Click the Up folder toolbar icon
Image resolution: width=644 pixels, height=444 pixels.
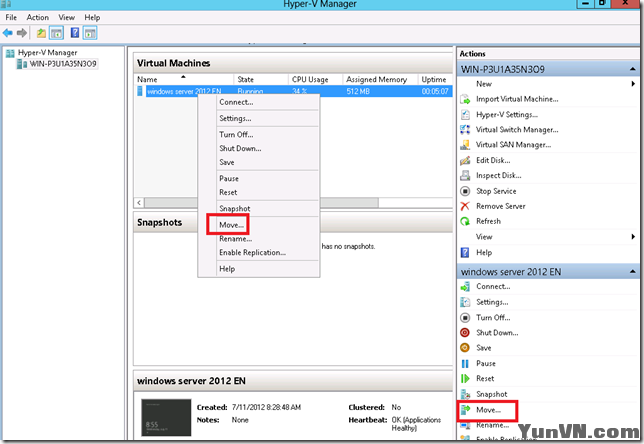pyautogui.click(x=41, y=33)
